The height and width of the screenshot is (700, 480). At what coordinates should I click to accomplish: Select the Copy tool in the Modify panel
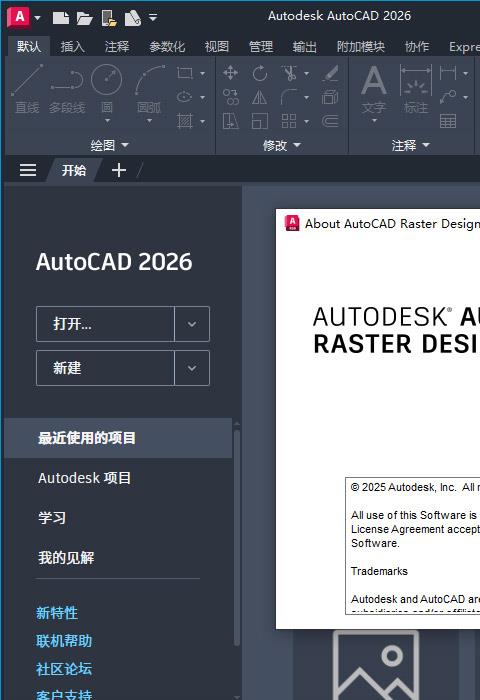tap(231, 97)
